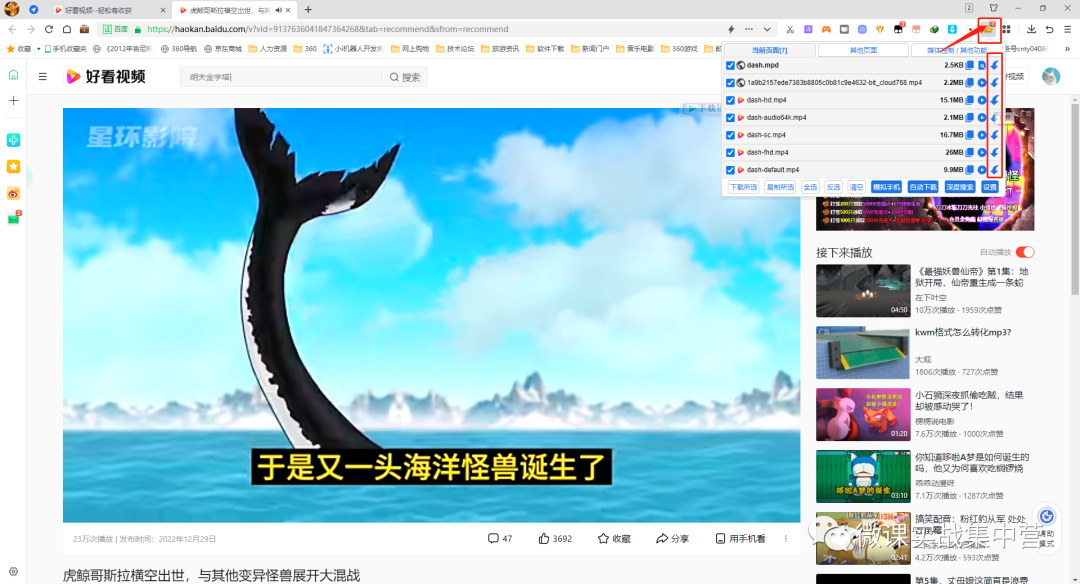The image size is (1080, 584).
Task: Open the 旅游资讯 bookmark folder
Action: [x=500, y=49]
